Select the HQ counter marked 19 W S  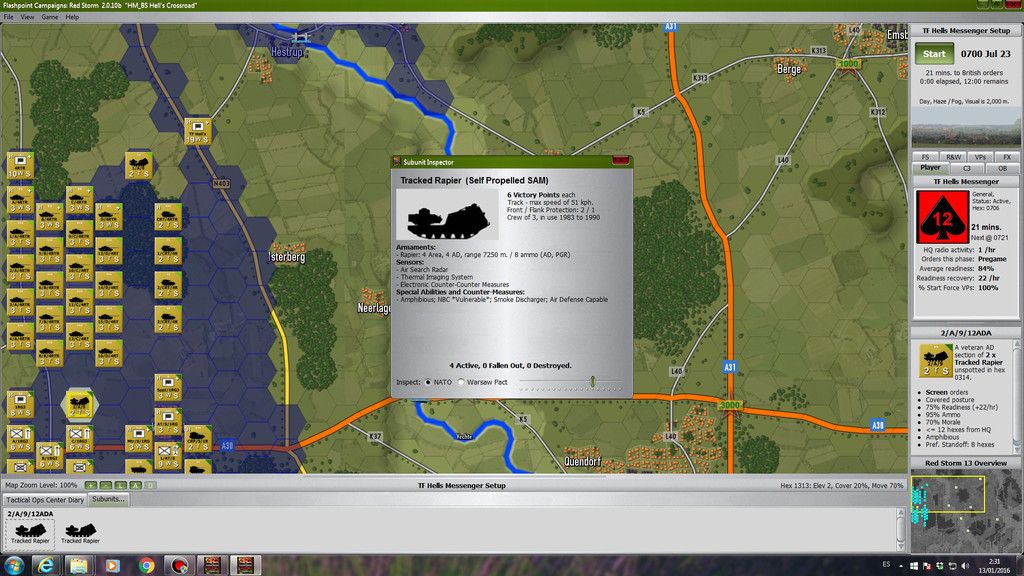click(197, 131)
